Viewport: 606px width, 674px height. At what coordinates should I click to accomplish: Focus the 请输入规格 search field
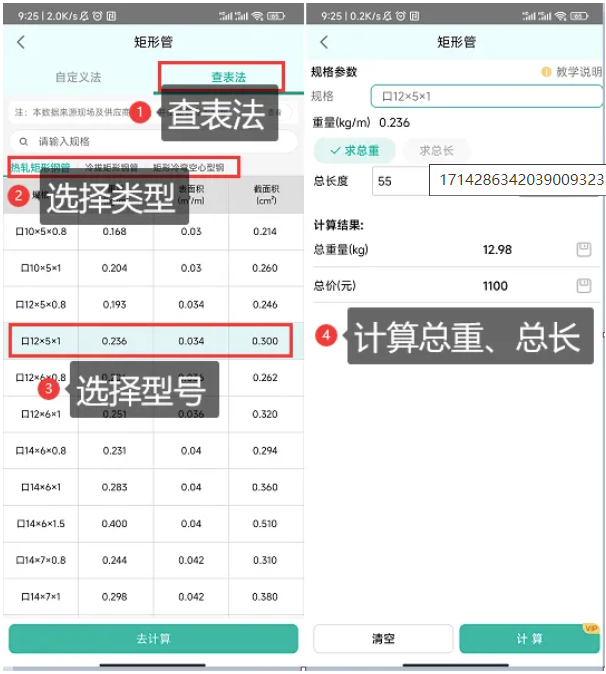(153, 141)
